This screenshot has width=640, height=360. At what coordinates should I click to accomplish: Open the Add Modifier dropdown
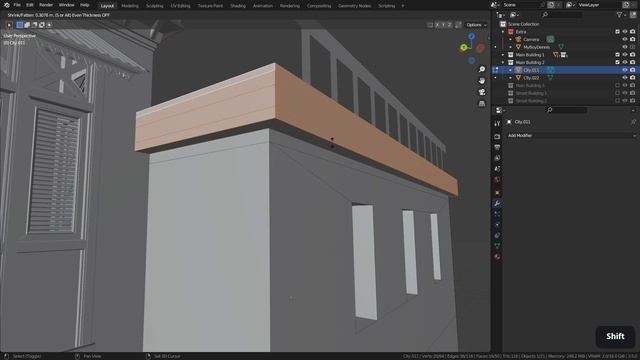571,136
